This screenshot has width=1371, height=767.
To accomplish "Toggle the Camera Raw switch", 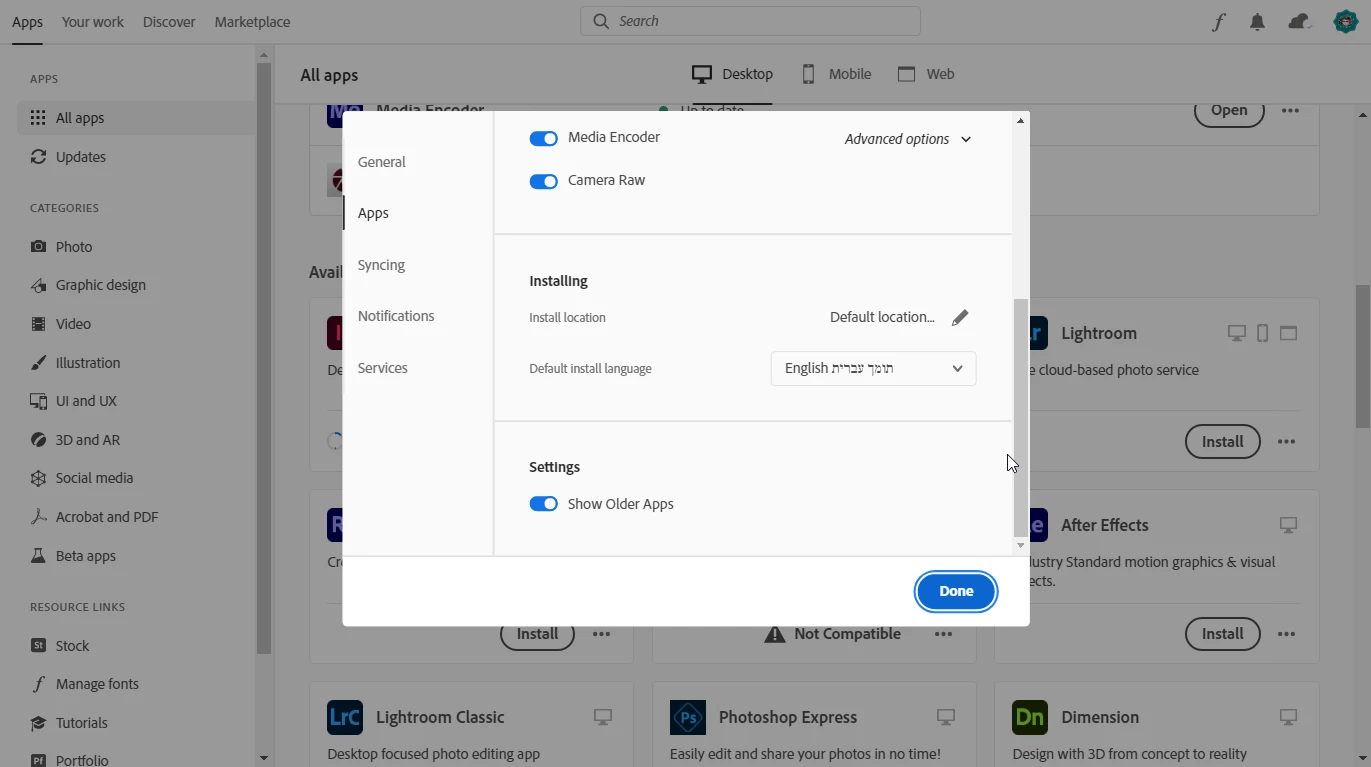I will click(543, 182).
